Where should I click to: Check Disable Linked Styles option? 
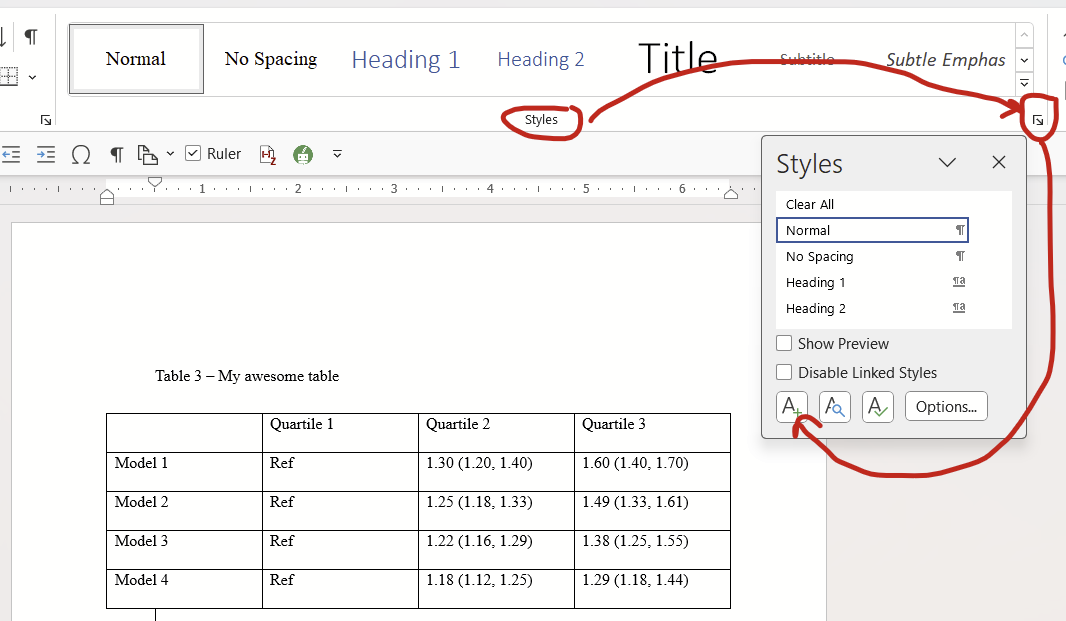[x=784, y=372]
